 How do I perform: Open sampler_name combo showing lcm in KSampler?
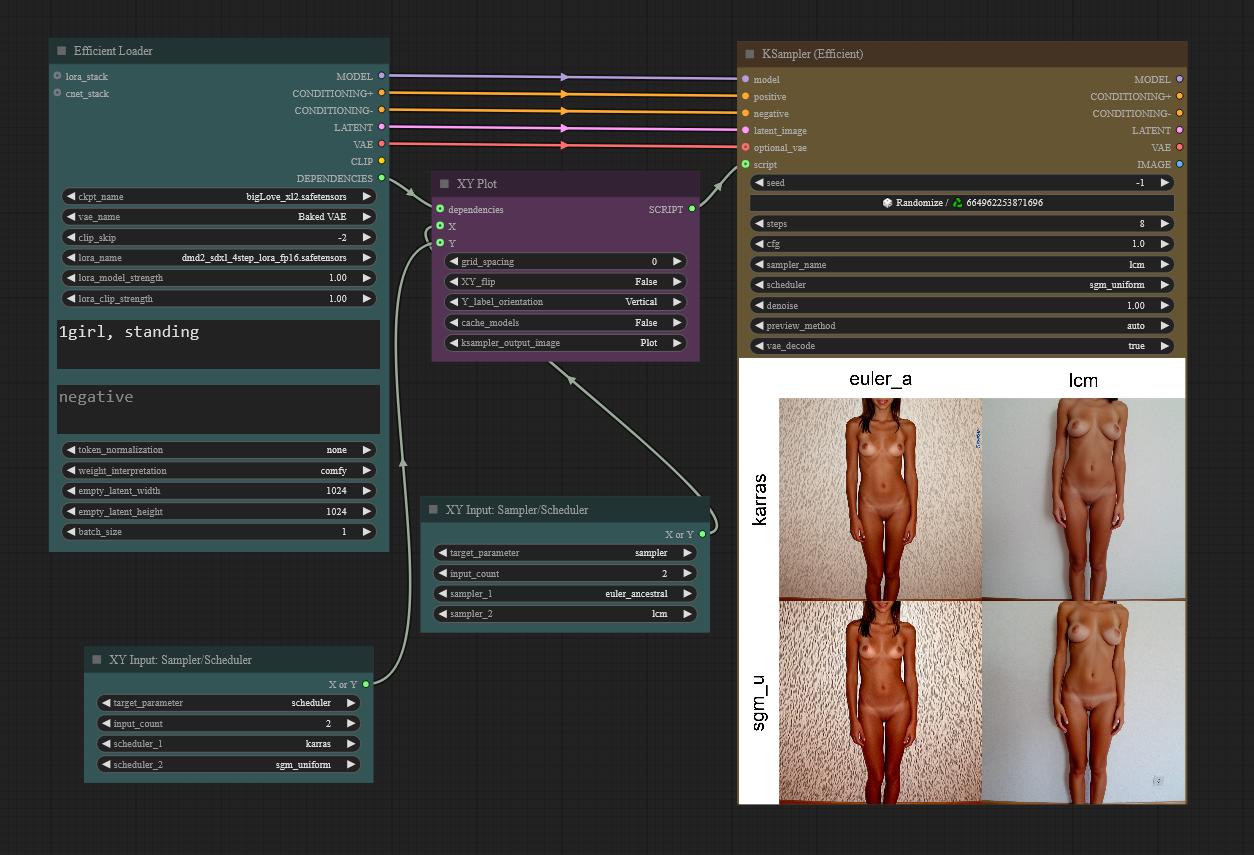(x=962, y=265)
